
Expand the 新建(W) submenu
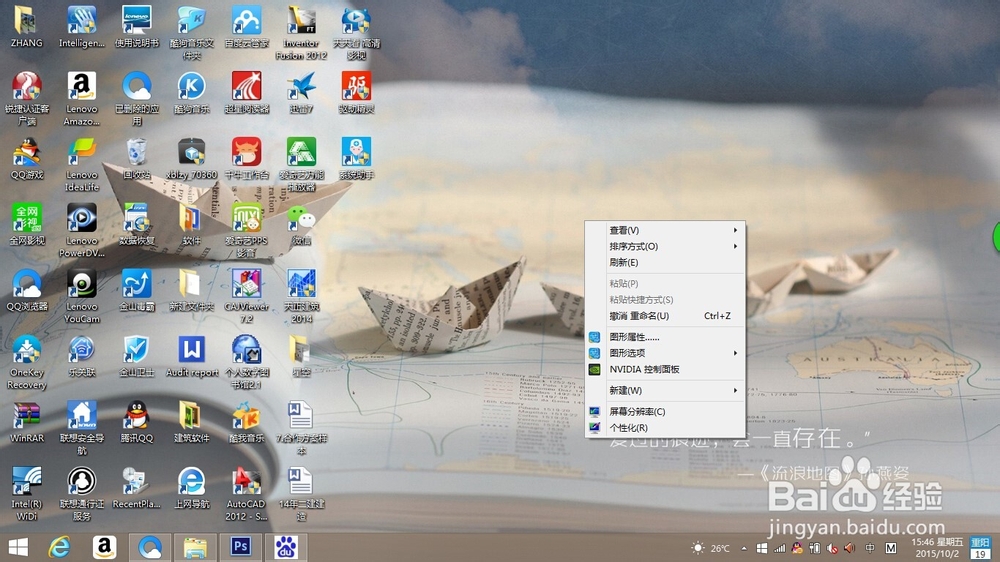pos(665,390)
